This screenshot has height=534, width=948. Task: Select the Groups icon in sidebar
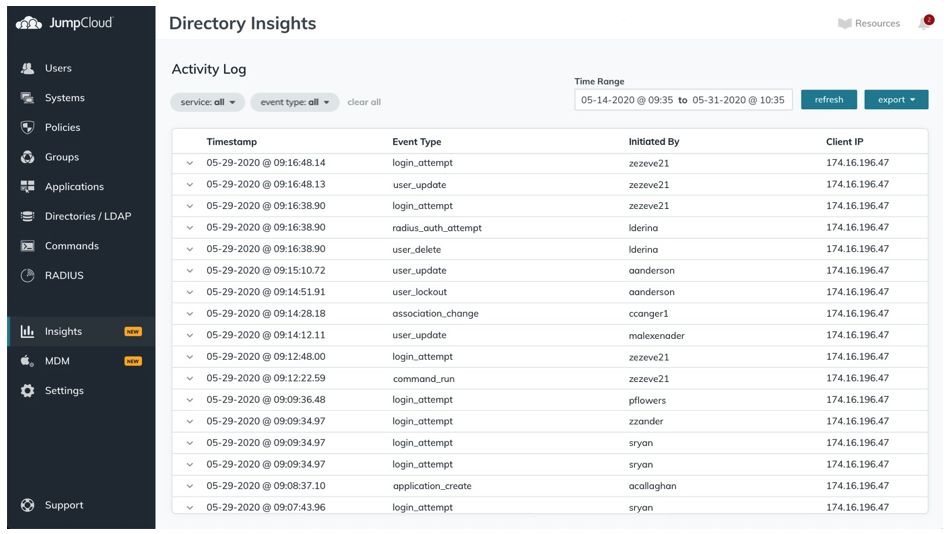tap(28, 157)
